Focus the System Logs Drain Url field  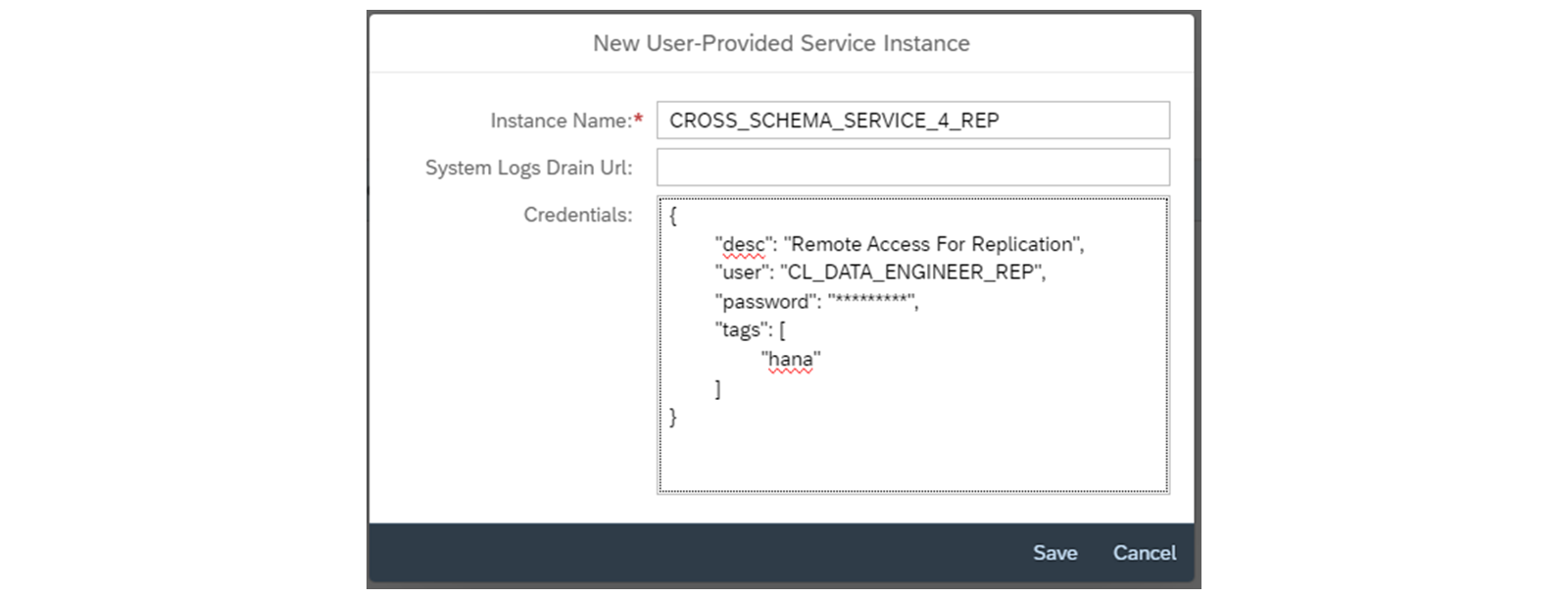coord(911,168)
